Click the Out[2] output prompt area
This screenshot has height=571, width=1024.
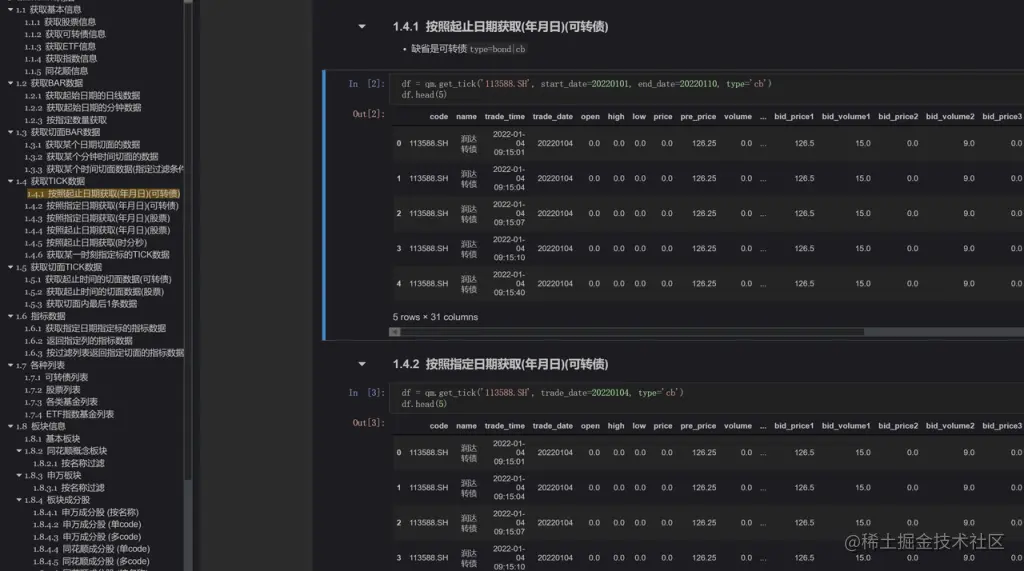(368, 114)
